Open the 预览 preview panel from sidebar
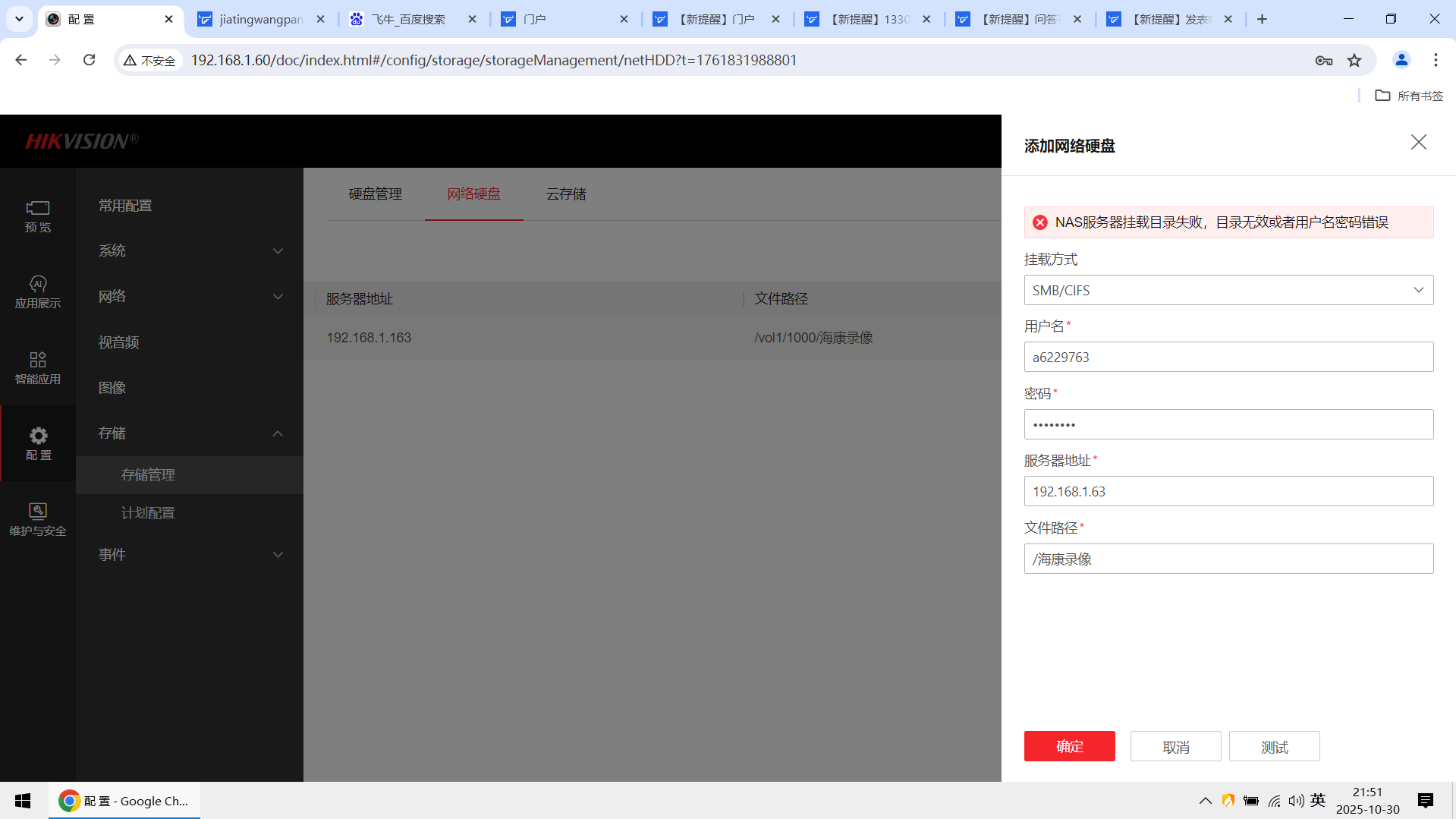This screenshot has width=1456, height=819. (x=38, y=218)
